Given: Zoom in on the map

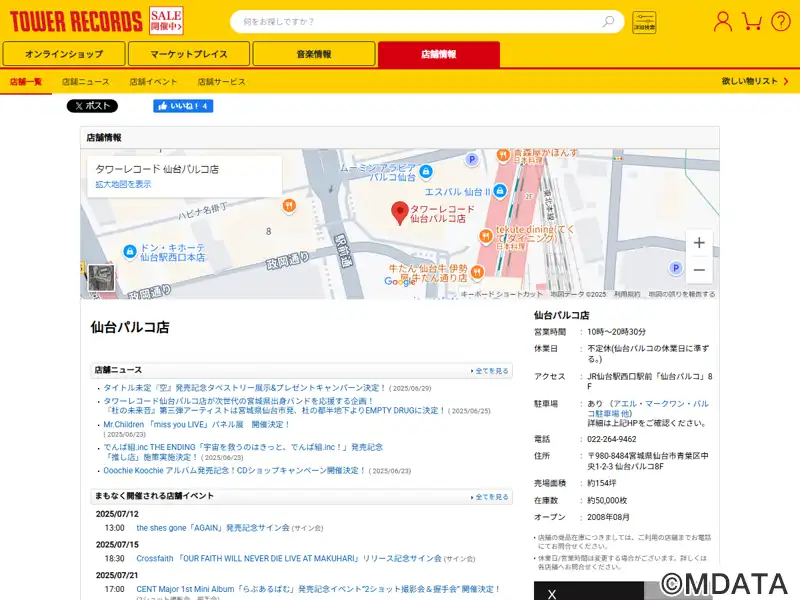Looking at the screenshot, I should 699,243.
